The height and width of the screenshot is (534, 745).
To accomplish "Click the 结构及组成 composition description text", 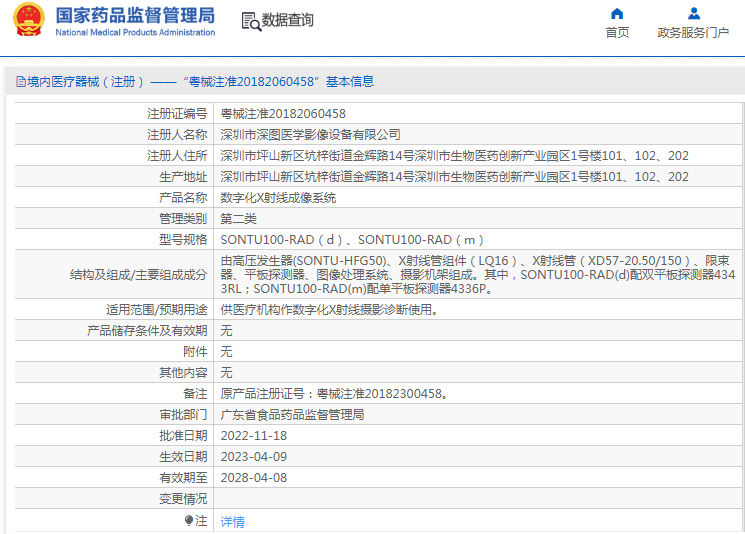I will [478, 275].
